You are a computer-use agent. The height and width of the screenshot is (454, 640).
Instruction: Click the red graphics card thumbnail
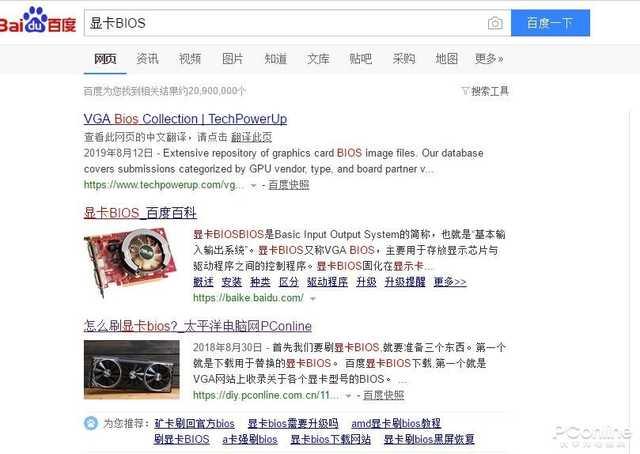coord(131,261)
